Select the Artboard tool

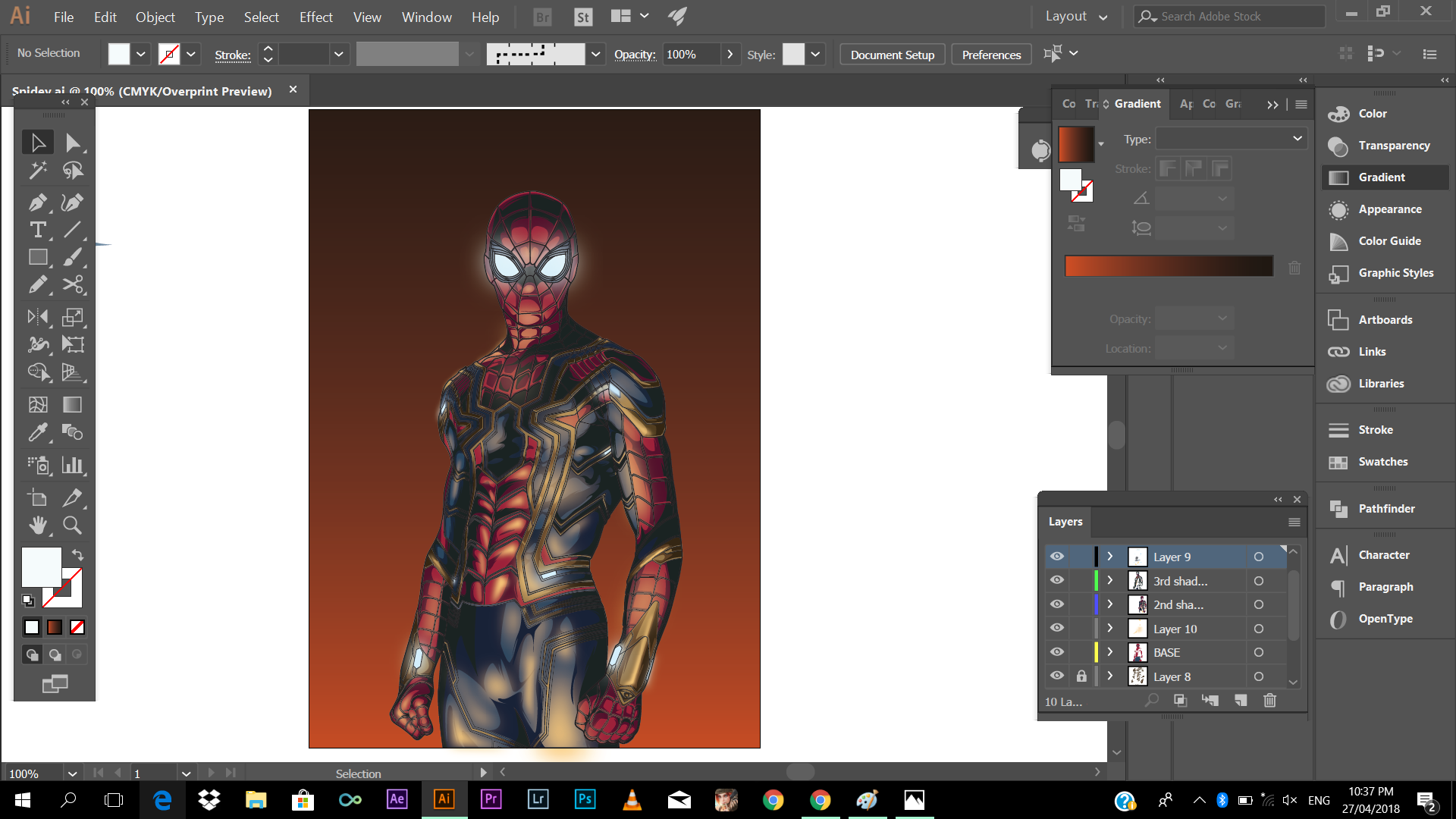coord(38,497)
